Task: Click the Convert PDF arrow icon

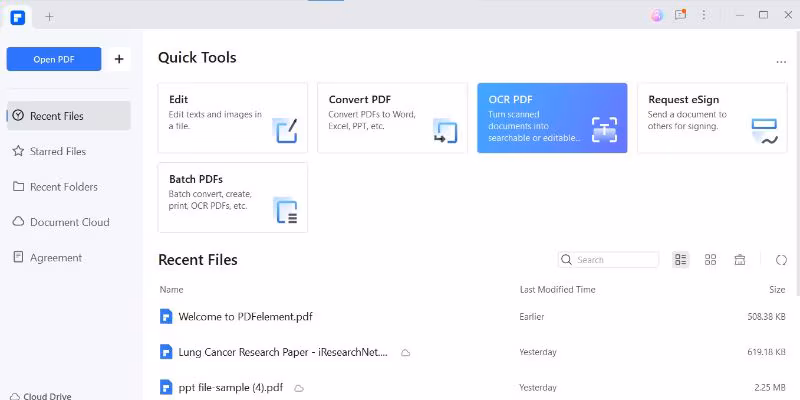Action: 445,131
